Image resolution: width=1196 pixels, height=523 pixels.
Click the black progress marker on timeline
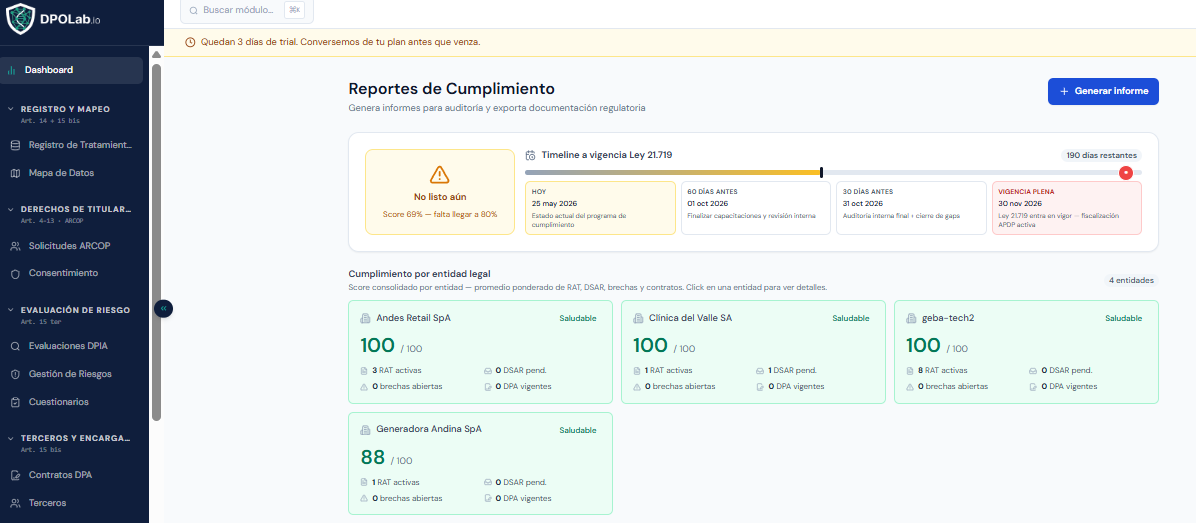tap(821, 173)
